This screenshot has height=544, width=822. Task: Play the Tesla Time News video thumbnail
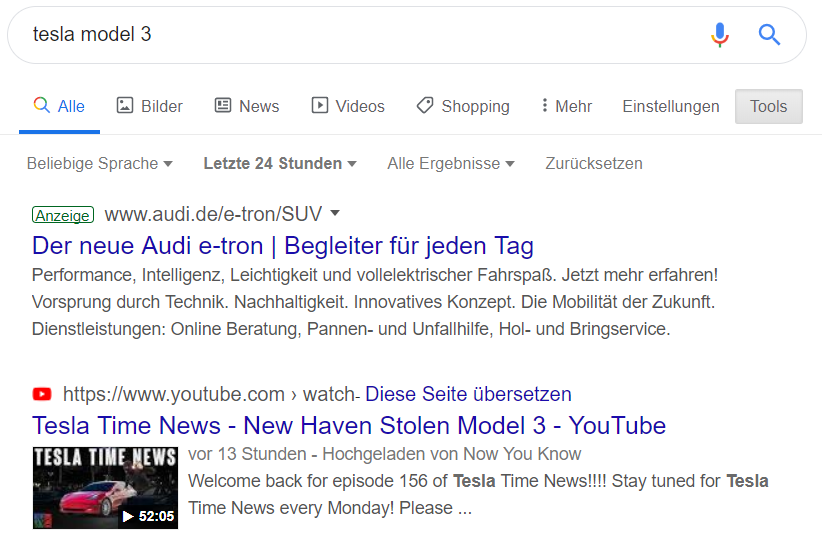(105, 487)
